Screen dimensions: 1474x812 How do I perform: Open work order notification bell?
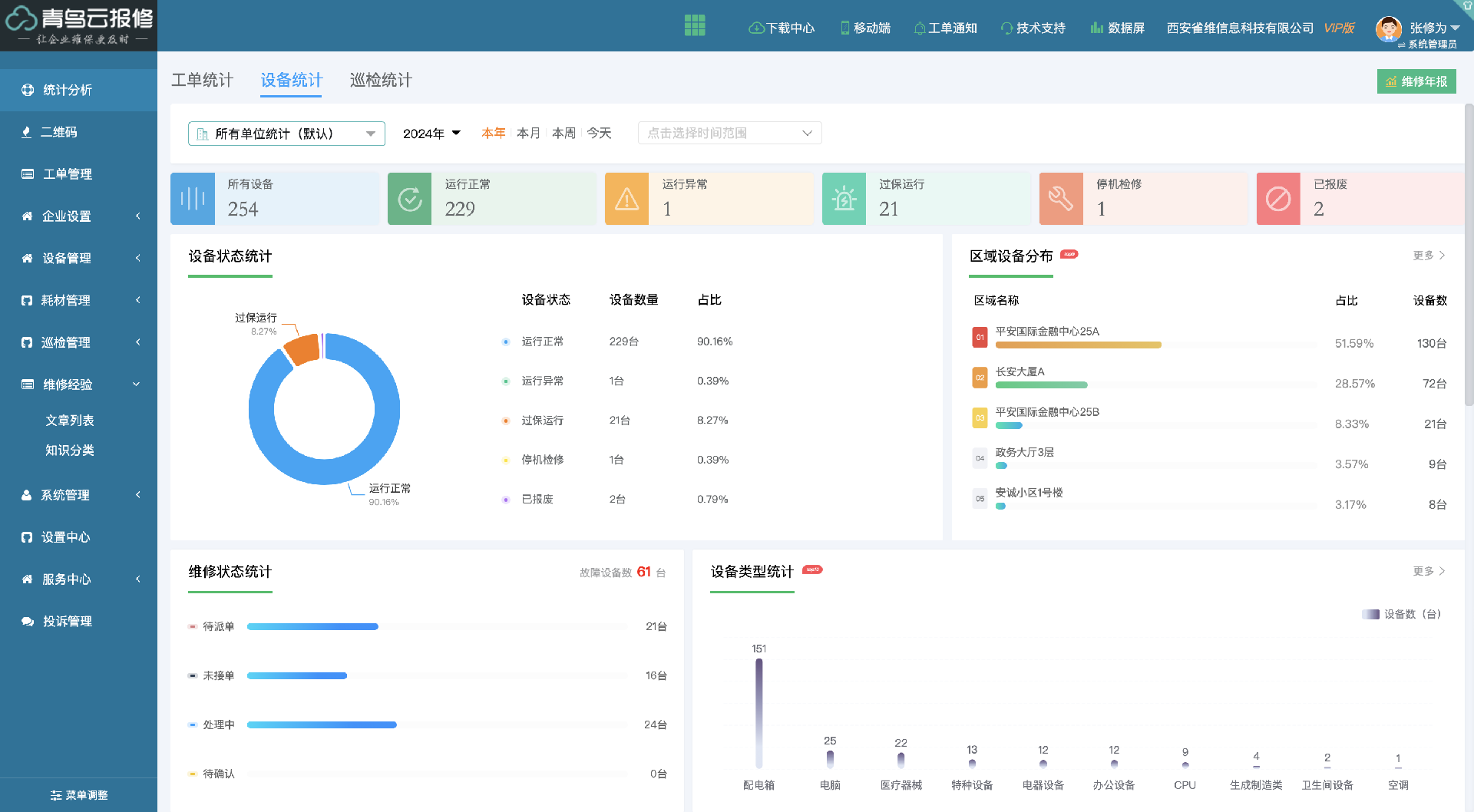click(x=919, y=28)
